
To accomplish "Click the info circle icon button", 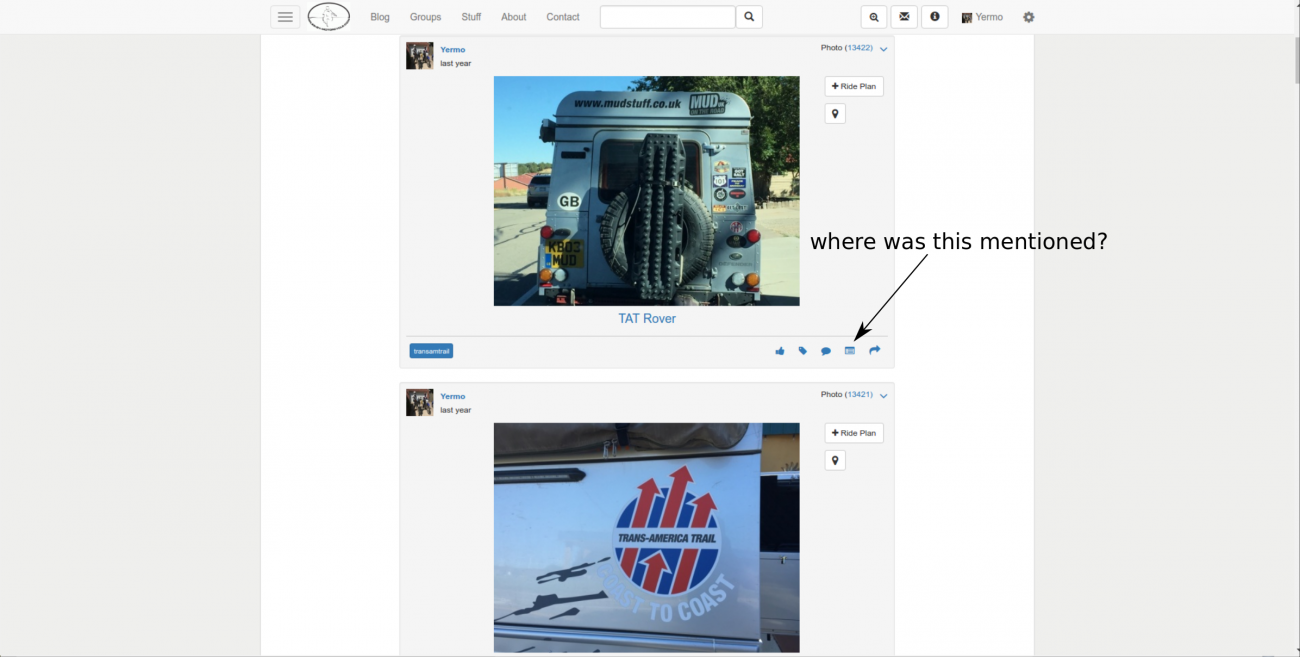I will (x=934, y=17).
